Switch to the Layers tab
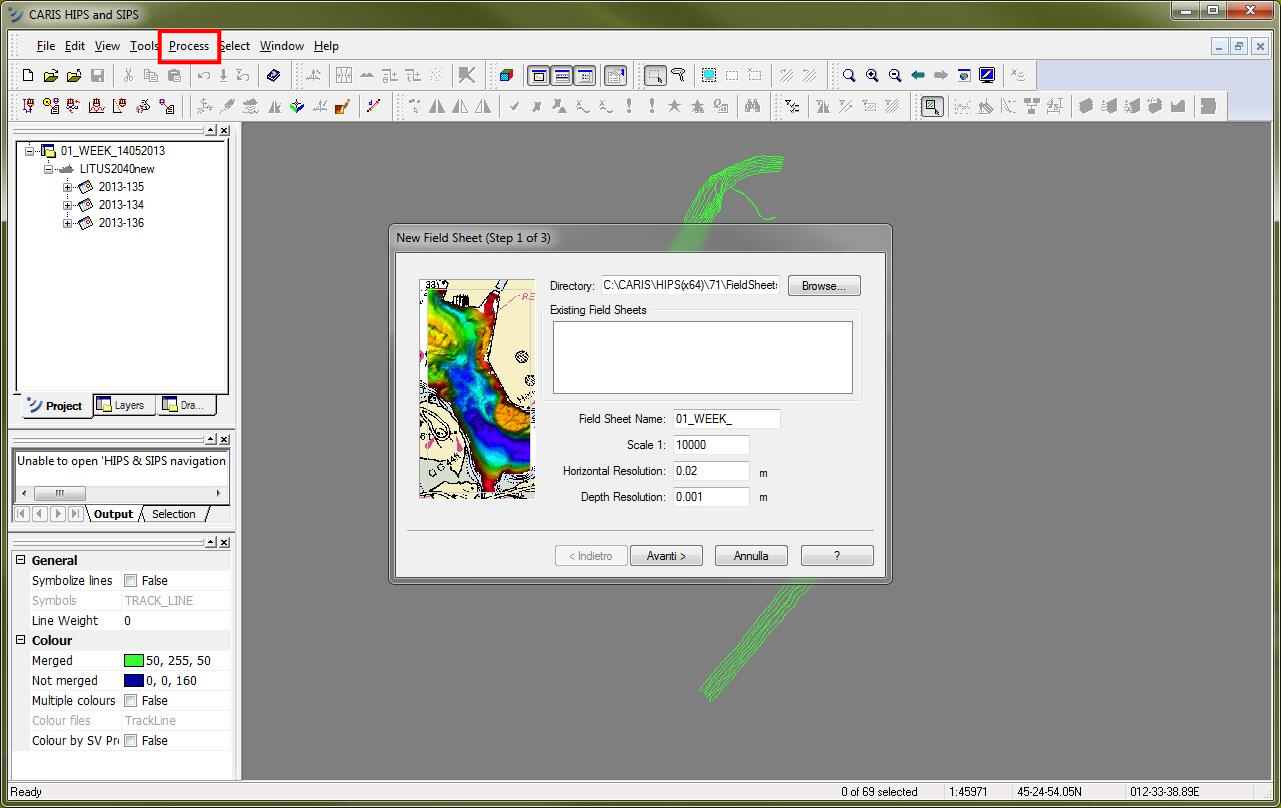 click(x=124, y=405)
